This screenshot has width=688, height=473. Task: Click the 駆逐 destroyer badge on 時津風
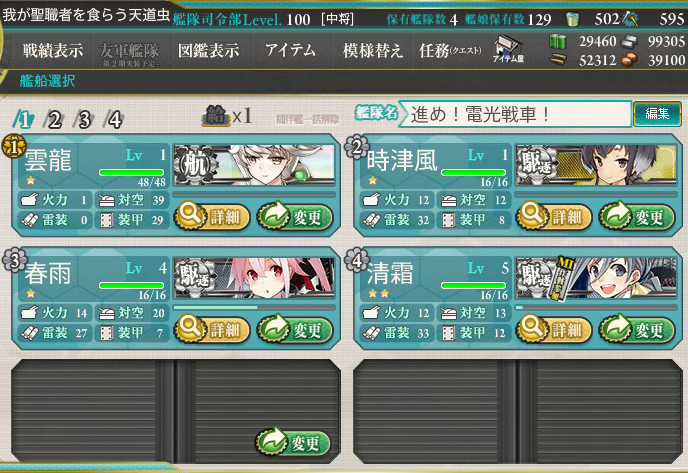tap(537, 165)
